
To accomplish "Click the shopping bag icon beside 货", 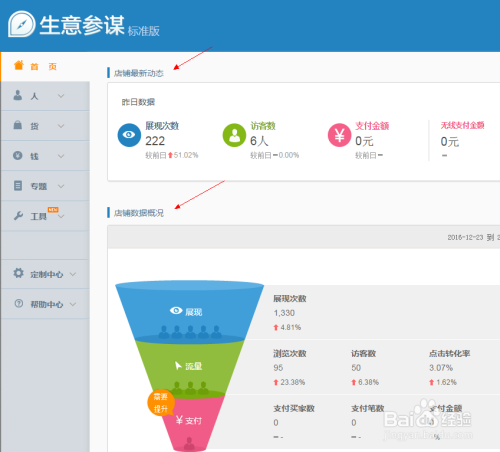I will 18,125.
